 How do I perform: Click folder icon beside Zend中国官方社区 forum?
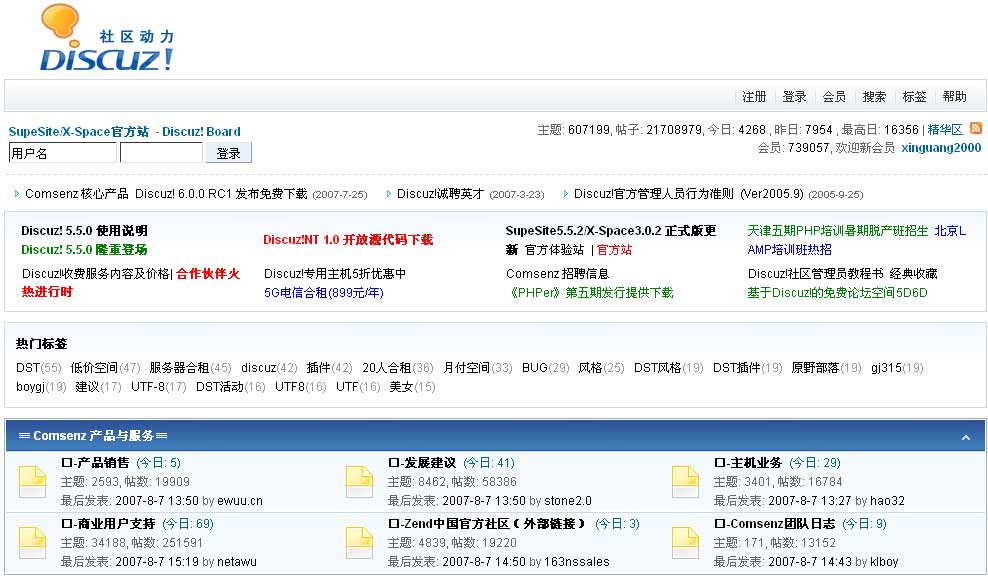point(359,543)
